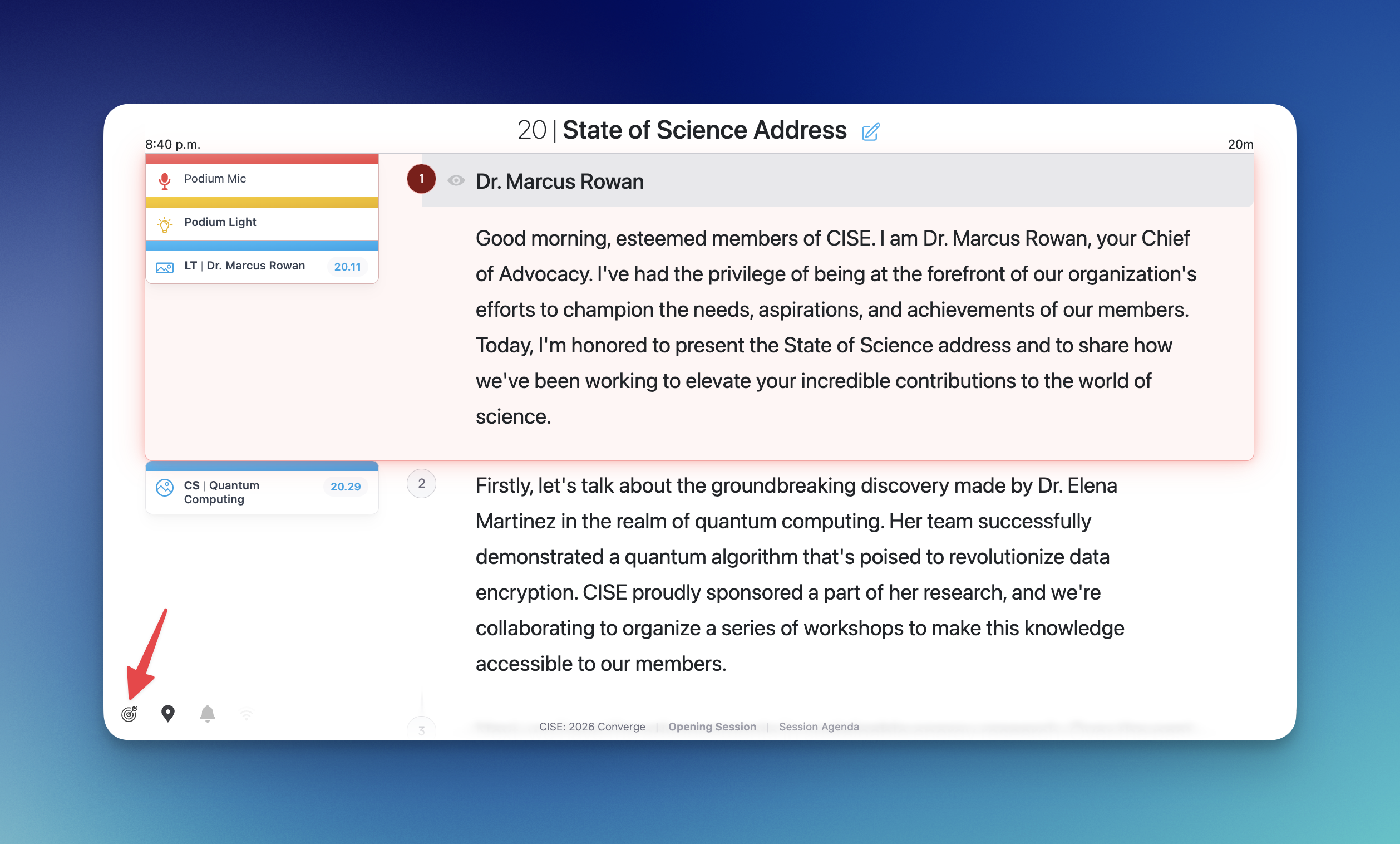Toggle the eye icon beside Dr. Marcus Rowan
This screenshot has height=844, width=1400.
tap(456, 181)
